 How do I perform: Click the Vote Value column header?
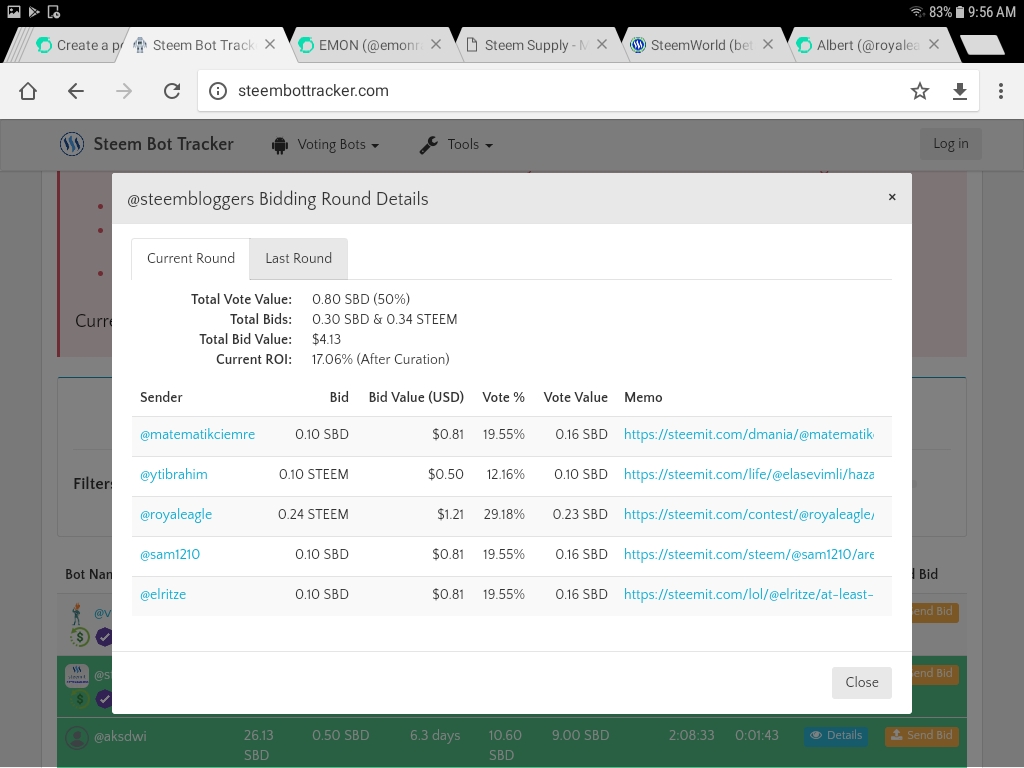(x=575, y=397)
